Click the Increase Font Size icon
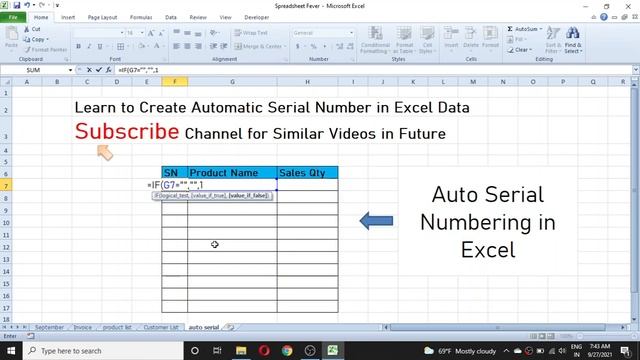The image size is (640, 360). tap(151, 33)
